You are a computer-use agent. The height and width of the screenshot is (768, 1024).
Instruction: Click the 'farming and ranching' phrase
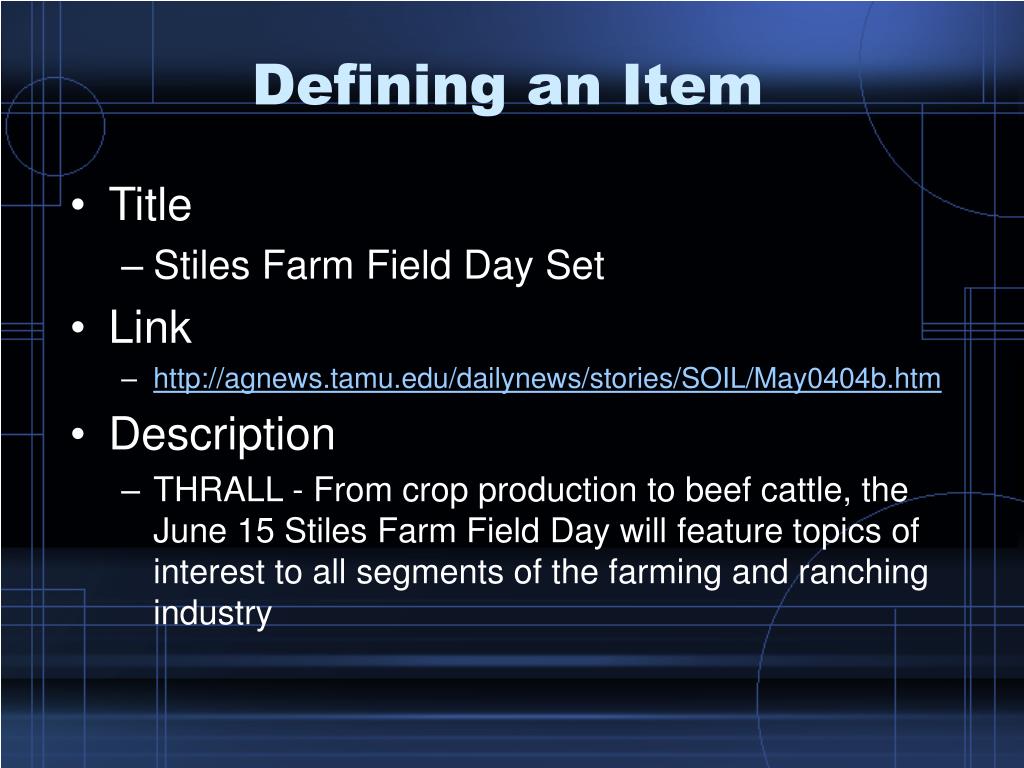pos(768,572)
